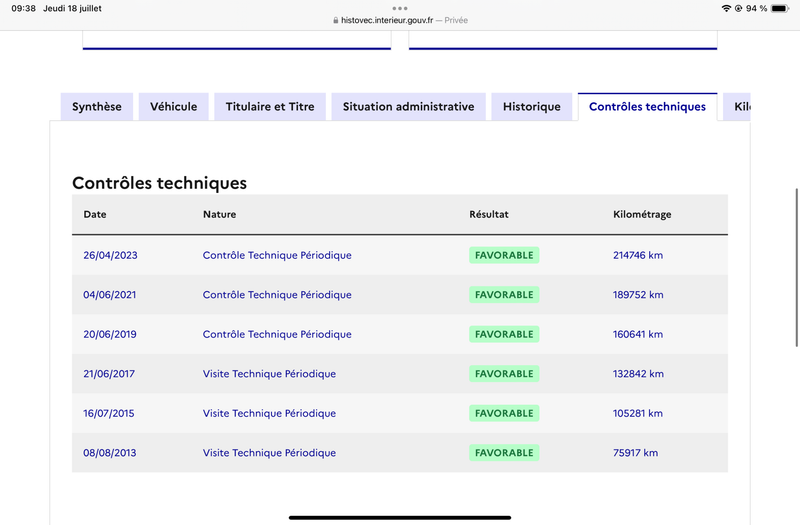Select the Situation administrative tab
800x525 pixels.
tap(409, 107)
